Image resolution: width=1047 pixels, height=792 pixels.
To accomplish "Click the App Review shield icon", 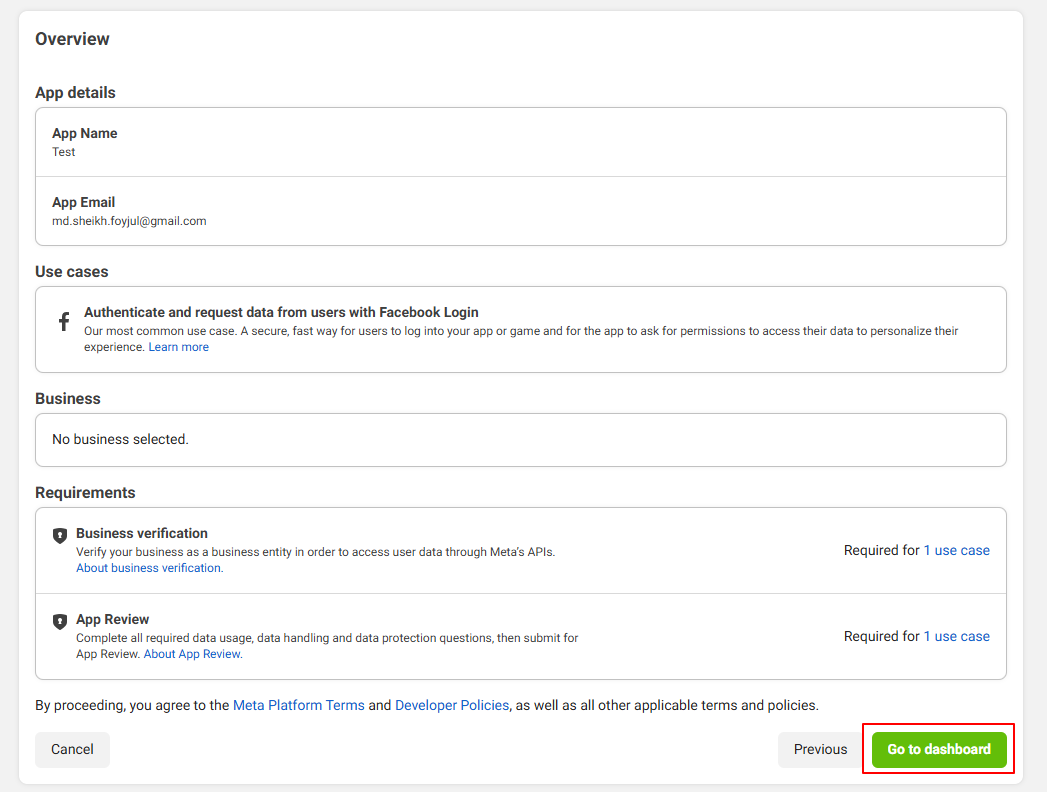I will 59,622.
